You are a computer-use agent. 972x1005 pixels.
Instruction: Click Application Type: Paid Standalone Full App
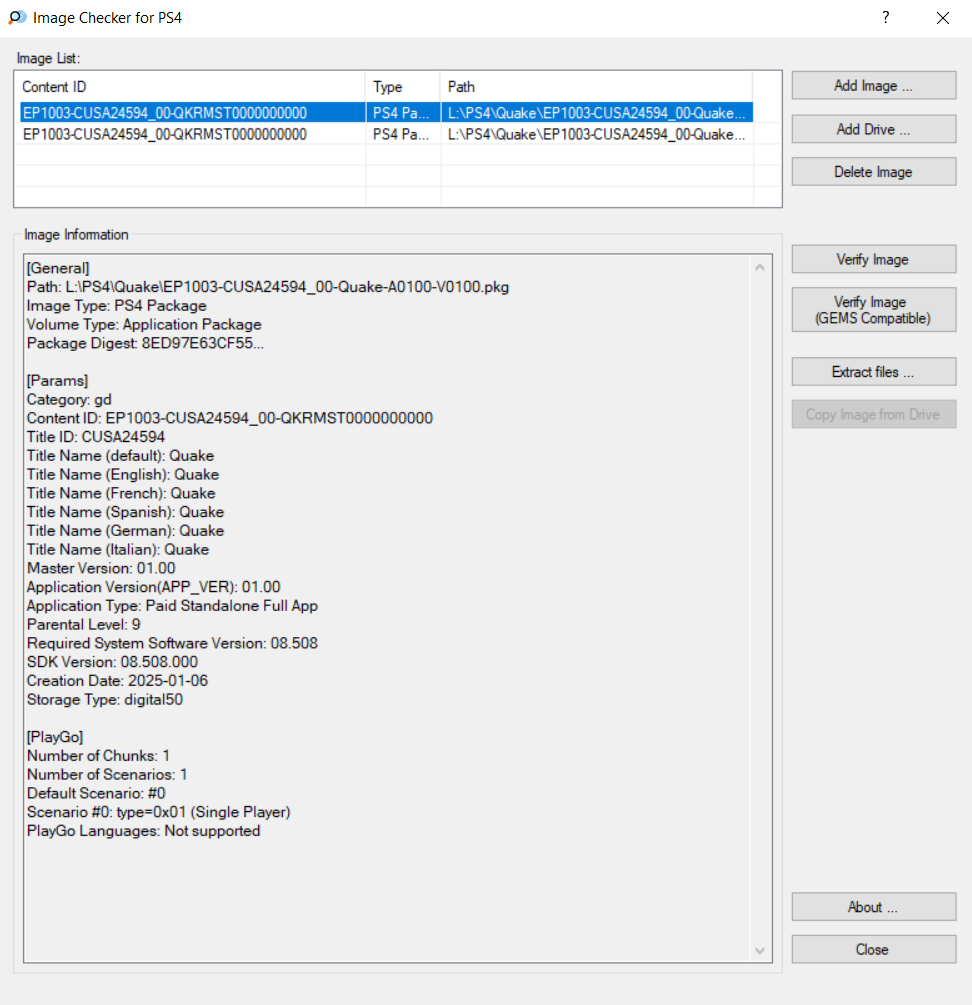coord(172,606)
